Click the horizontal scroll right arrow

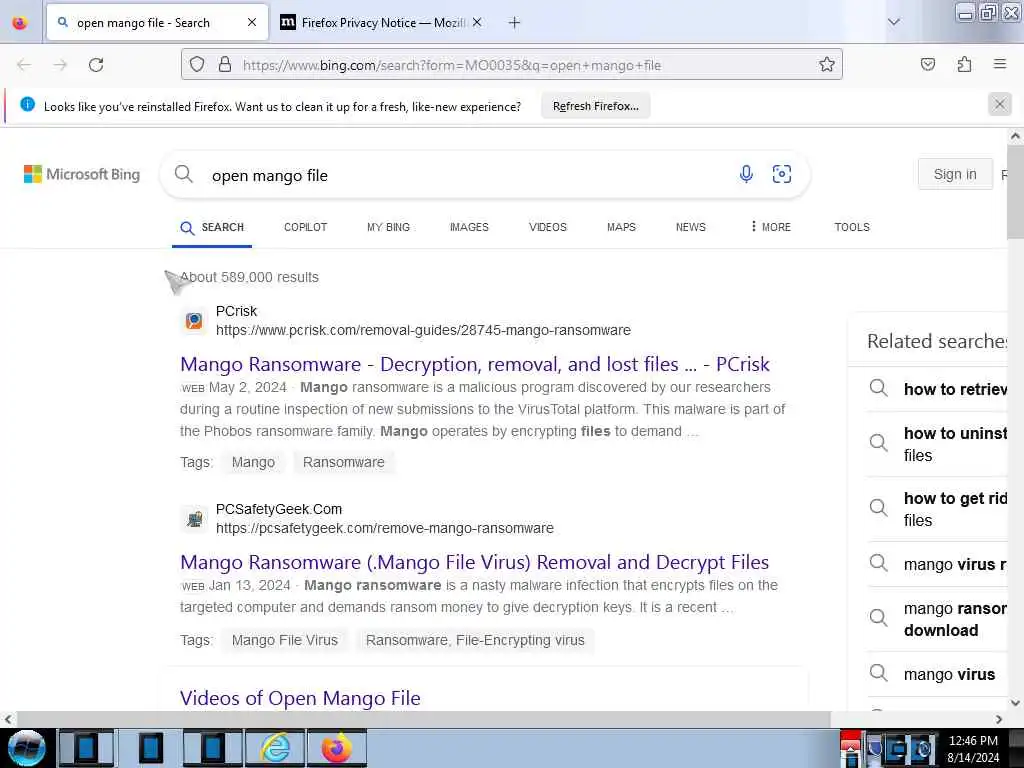[999, 719]
